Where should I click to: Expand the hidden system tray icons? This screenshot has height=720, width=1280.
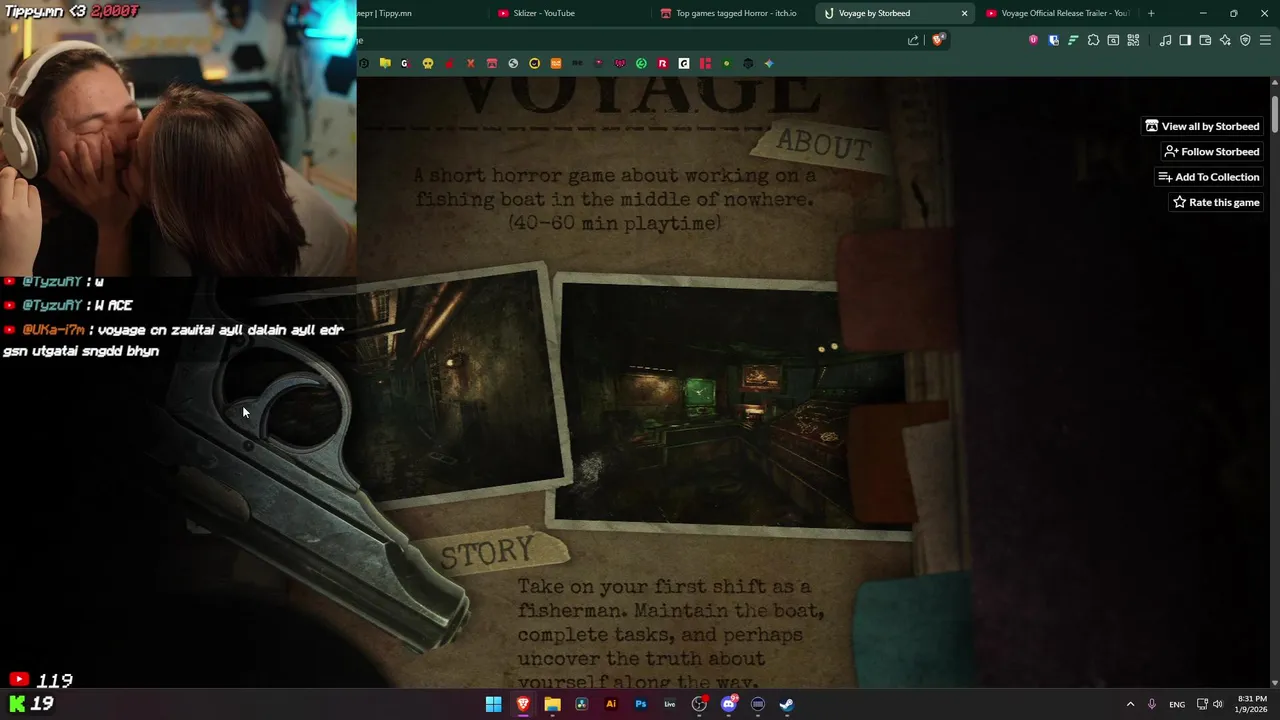pos(1130,704)
